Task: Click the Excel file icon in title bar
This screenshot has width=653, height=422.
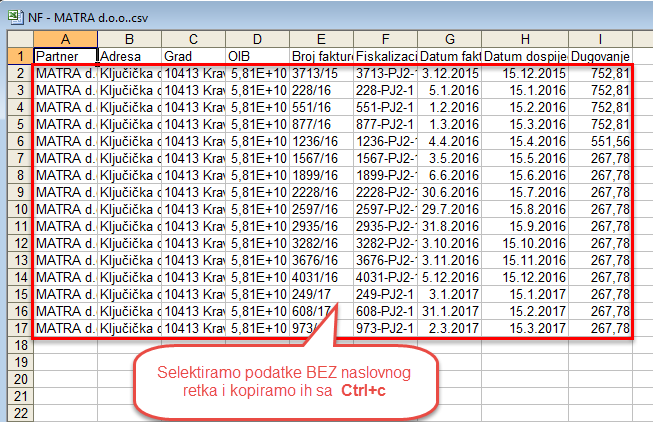Action: pyautogui.click(x=15, y=17)
